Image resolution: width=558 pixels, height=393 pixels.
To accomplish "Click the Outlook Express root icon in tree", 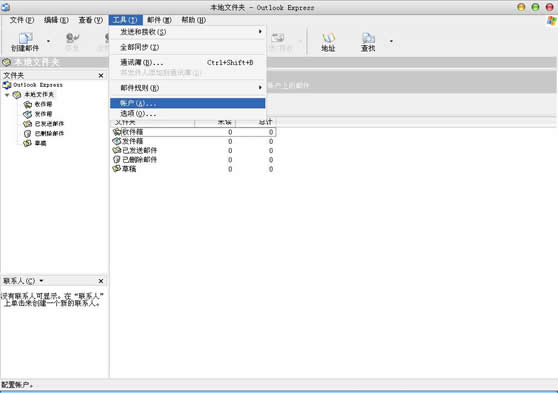I will pyautogui.click(x=7, y=85).
